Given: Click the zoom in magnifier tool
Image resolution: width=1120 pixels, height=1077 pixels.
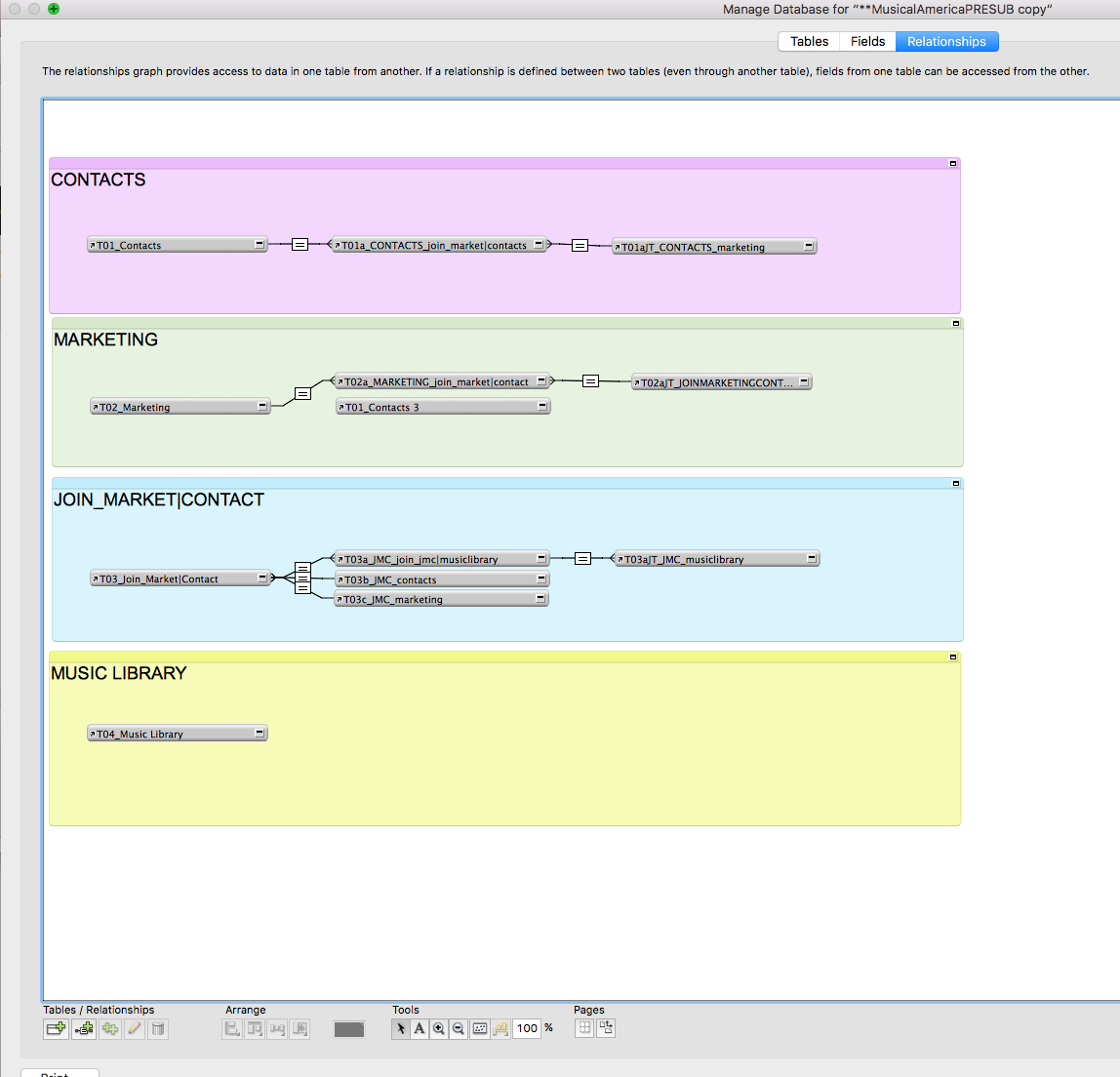Looking at the screenshot, I should pyautogui.click(x=439, y=1029).
